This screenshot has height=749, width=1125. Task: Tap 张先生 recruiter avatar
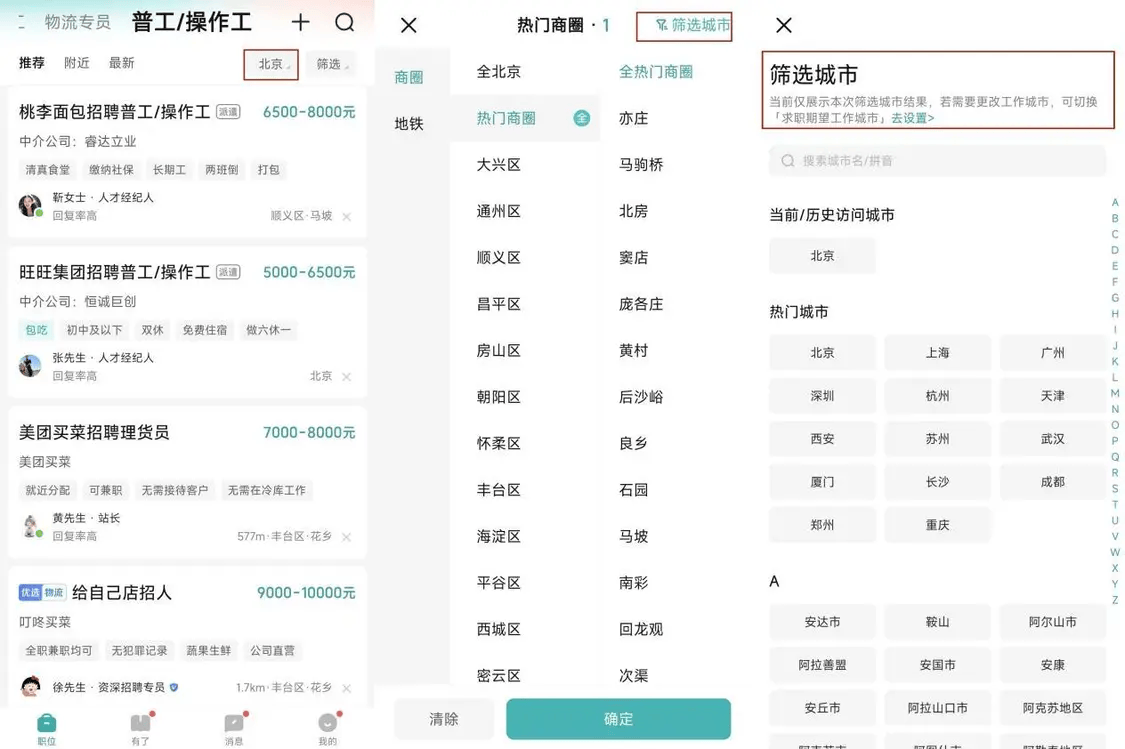coord(30,366)
